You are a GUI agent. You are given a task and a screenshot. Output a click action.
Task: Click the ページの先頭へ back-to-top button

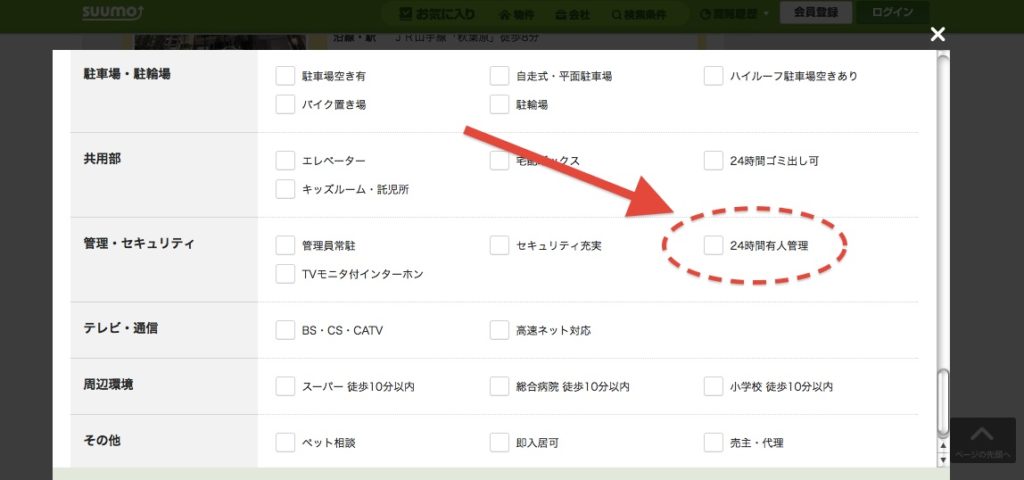982,440
